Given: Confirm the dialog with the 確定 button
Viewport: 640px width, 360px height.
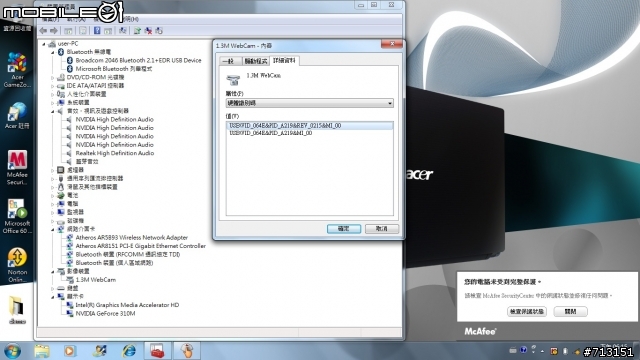Looking at the screenshot, I should (344, 229).
